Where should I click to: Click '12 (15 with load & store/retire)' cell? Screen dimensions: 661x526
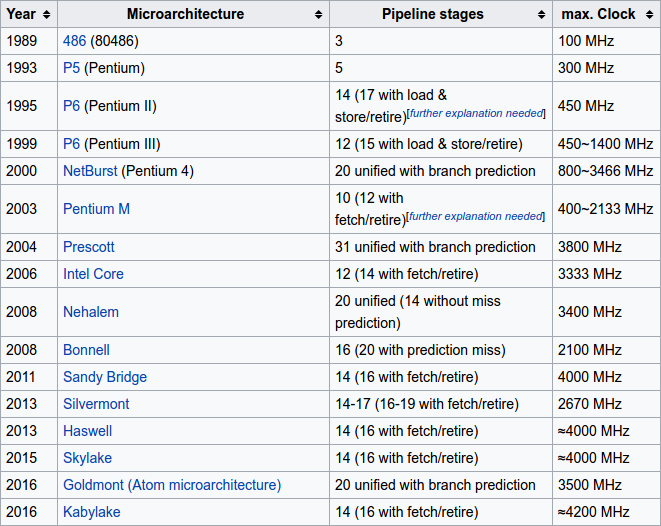(441, 144)
